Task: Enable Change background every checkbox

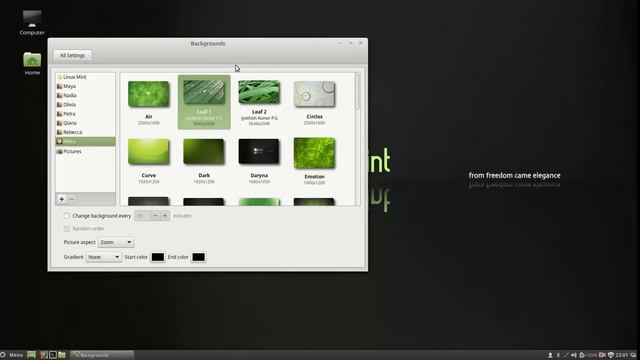Action: tap(67, 216)
